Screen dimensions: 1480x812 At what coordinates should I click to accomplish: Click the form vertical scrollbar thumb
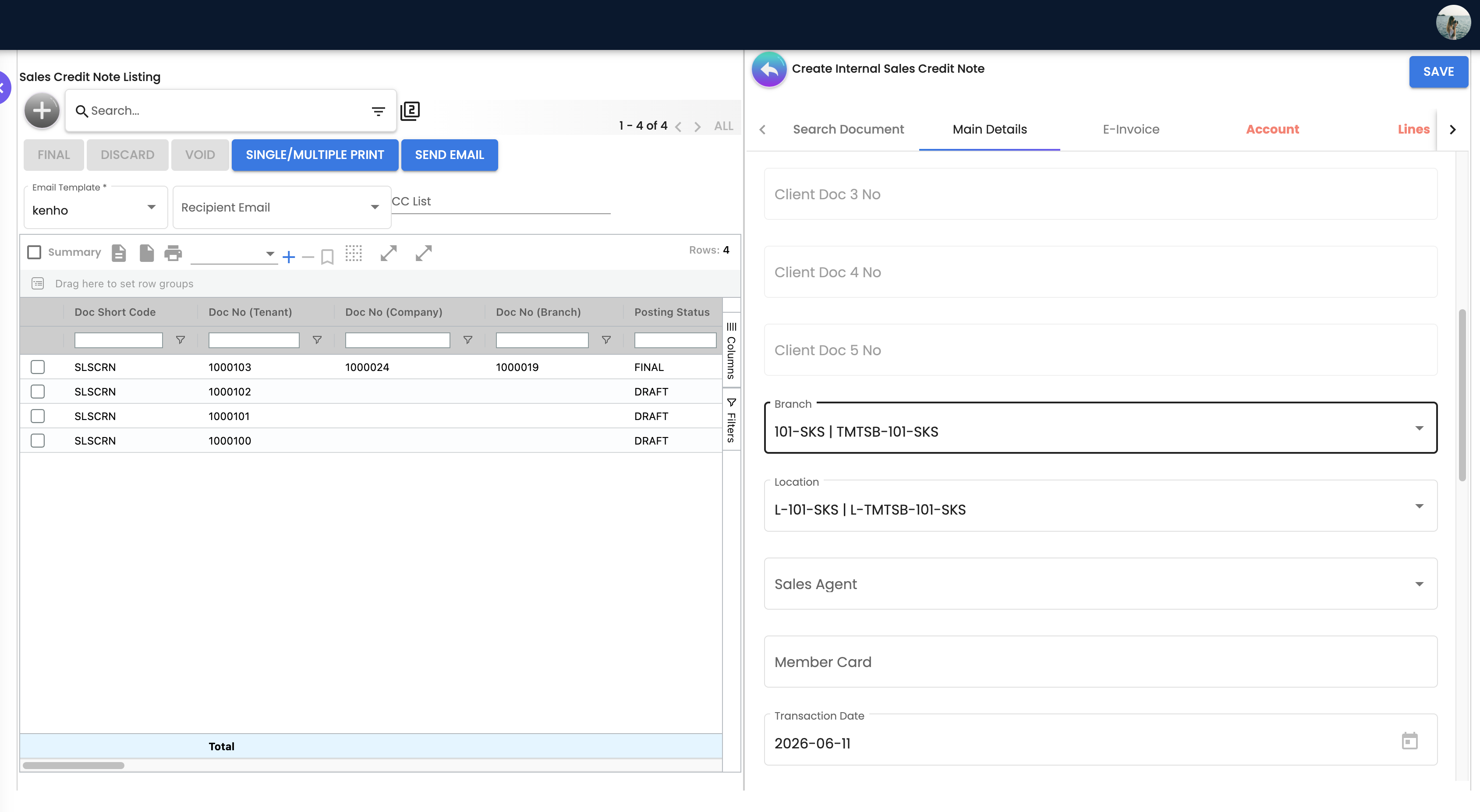(1463, 395)
